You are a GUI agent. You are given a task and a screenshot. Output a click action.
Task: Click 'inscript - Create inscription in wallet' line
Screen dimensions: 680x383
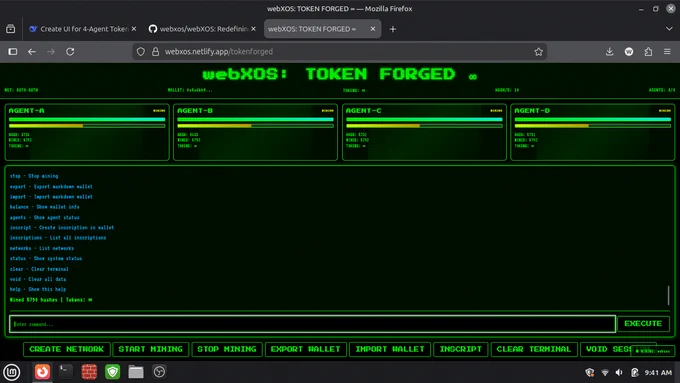pyautogui.click(x=62, y=227)
